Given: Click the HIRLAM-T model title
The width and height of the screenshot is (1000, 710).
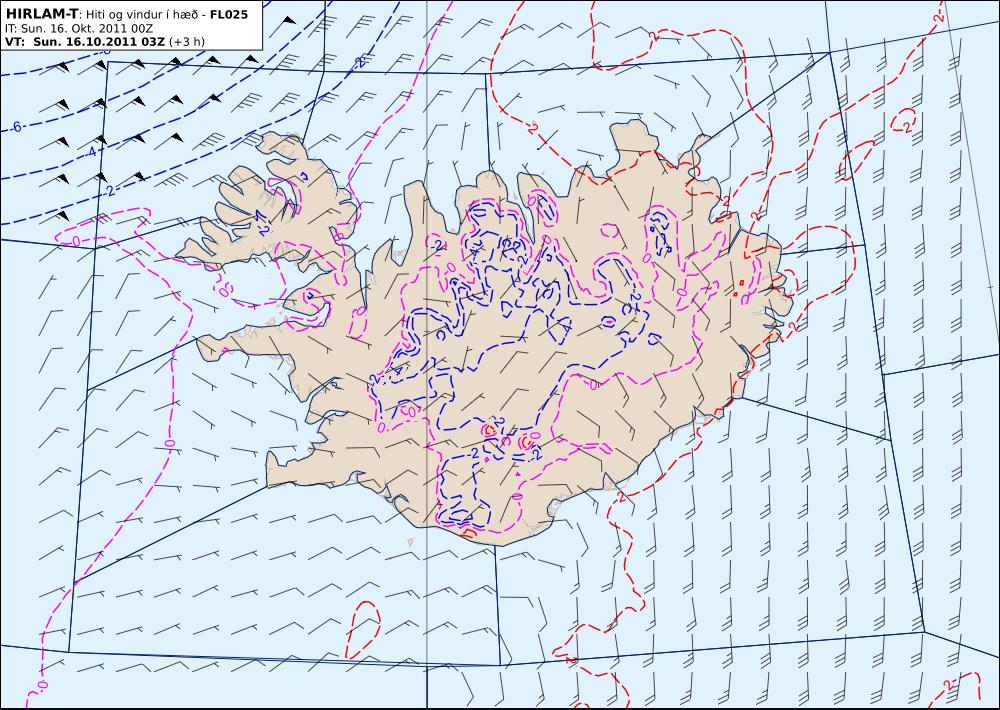Looking at the screenshot, I should coord(41,13).
